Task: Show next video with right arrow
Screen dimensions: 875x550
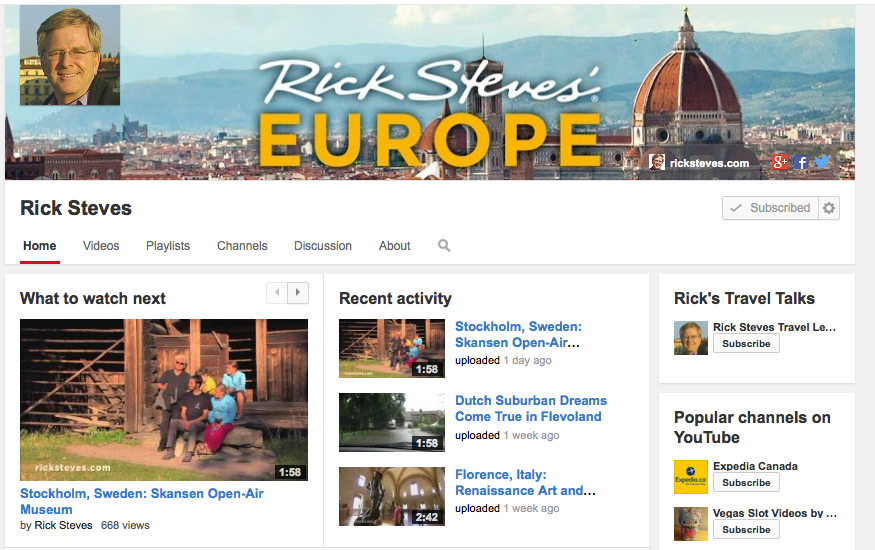Action: [298, 292]
